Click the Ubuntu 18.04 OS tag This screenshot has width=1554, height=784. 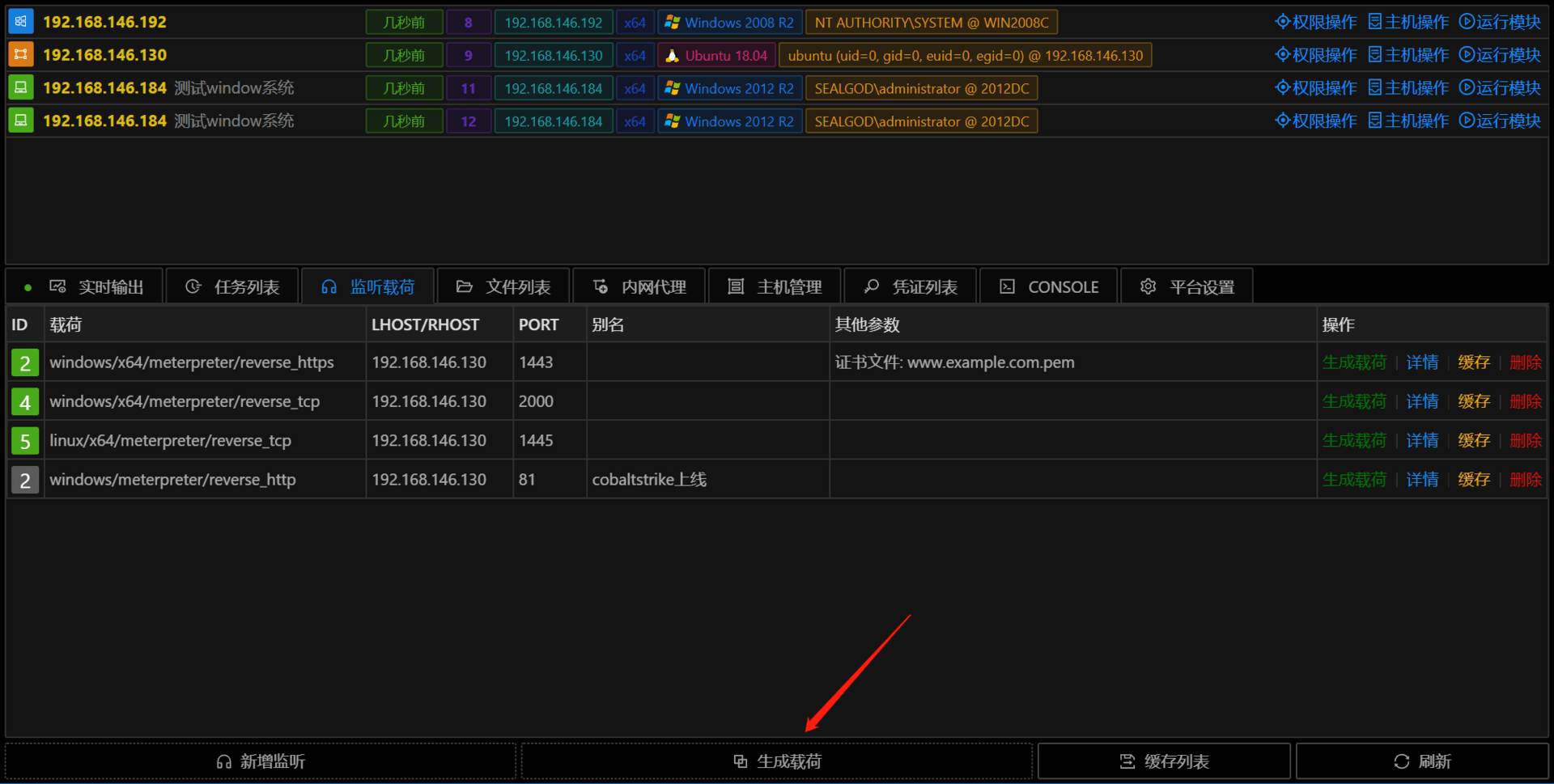(716, 56)
